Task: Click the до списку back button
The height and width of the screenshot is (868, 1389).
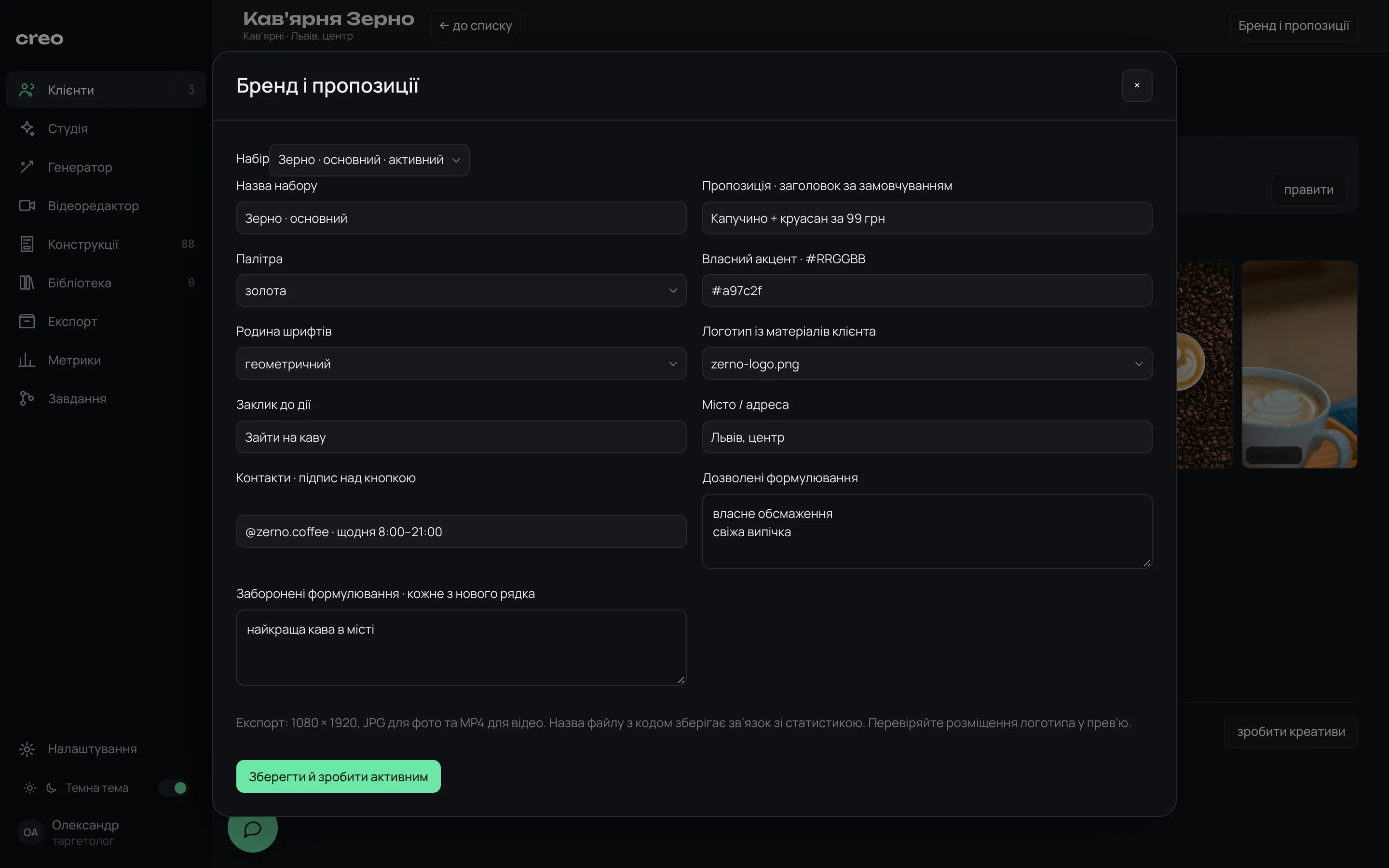Action: [475, 26]
